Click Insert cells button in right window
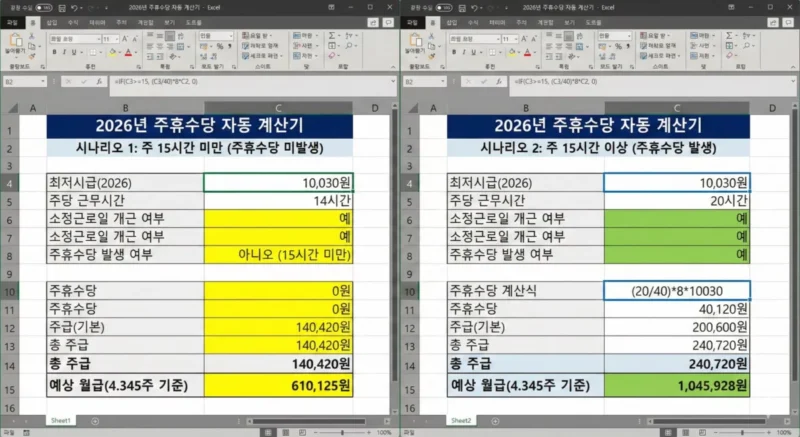800x437 pixels. tap(703, 35)
